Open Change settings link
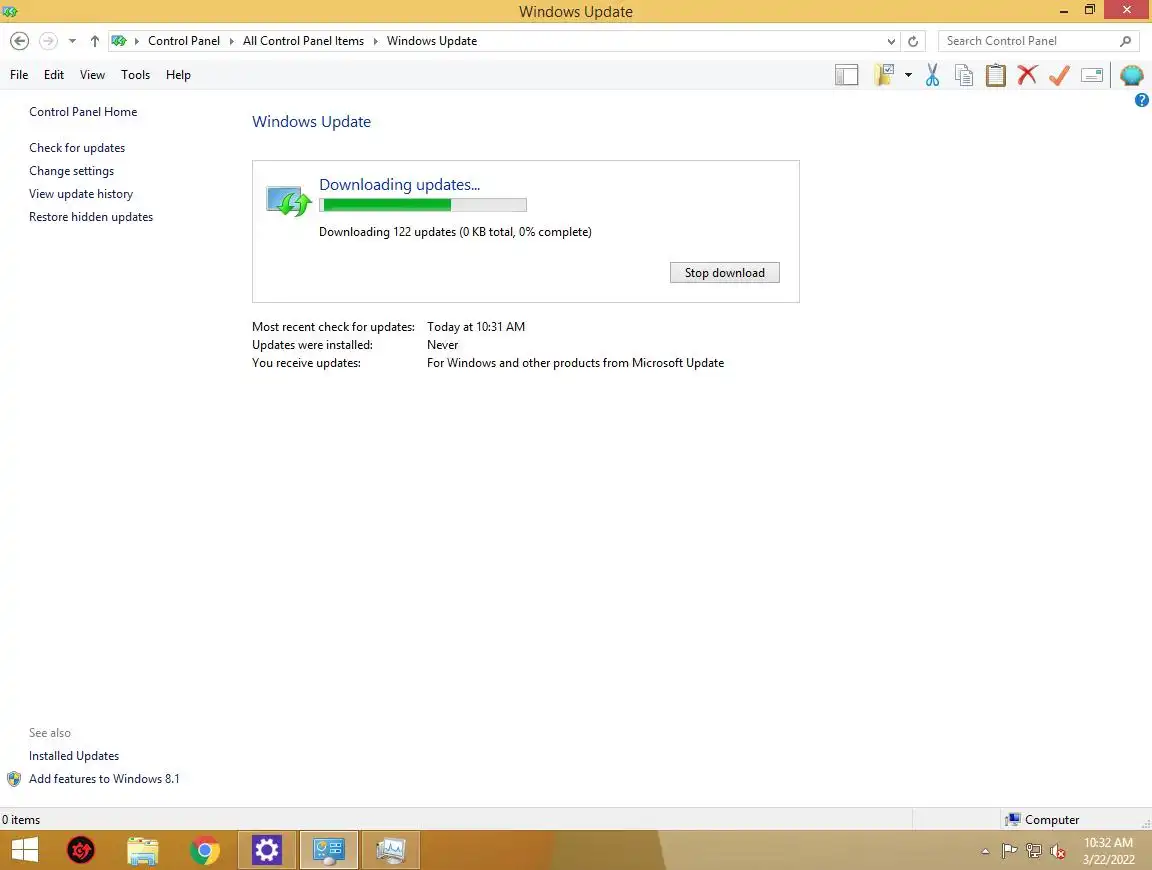The width and height of the screenshot is (1152, 870). tap(71, 170)
